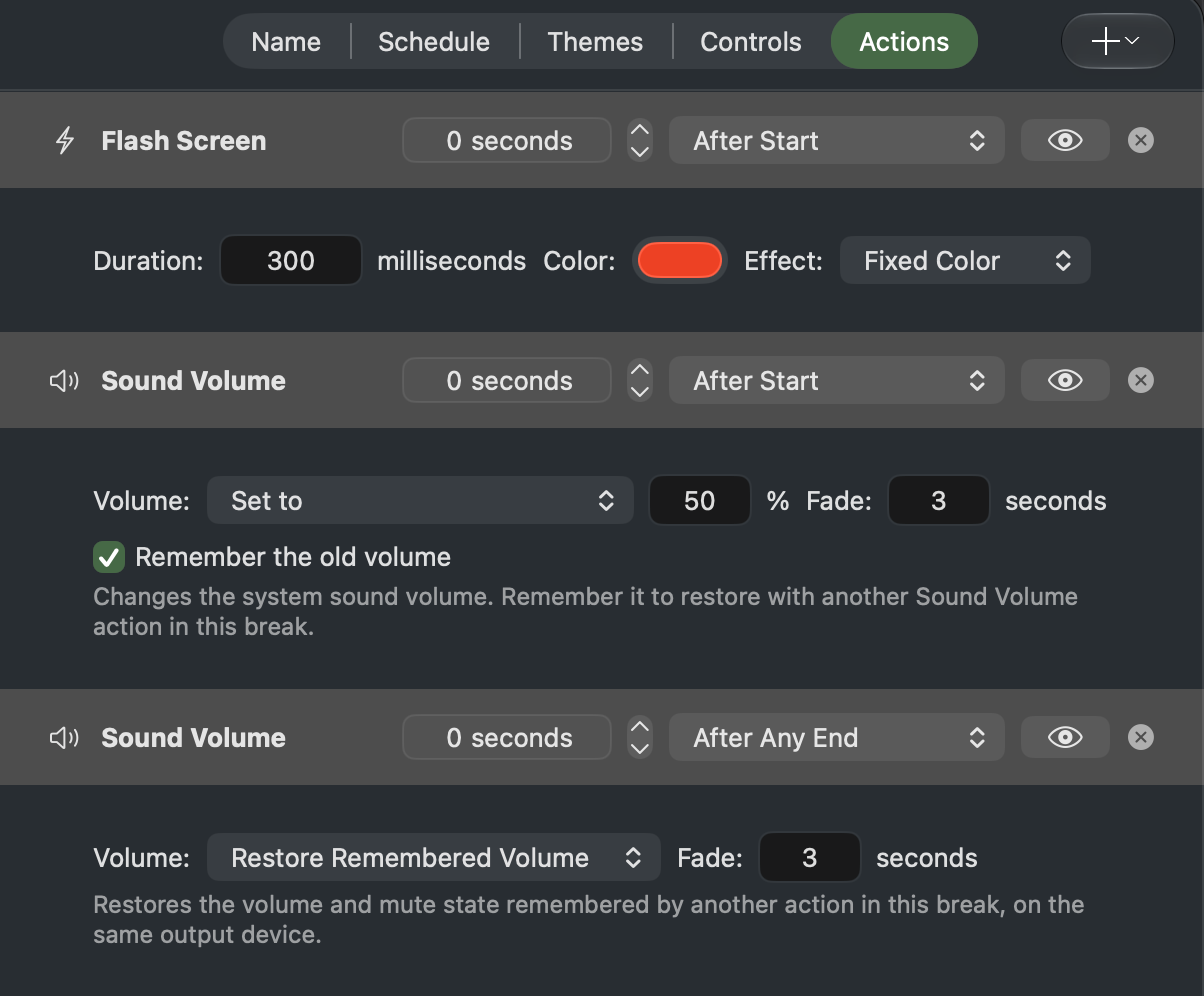Toggle eye on Sound Volume After Any End
The height and width of the screenshot is (996, 1204).
point(1065,738)
